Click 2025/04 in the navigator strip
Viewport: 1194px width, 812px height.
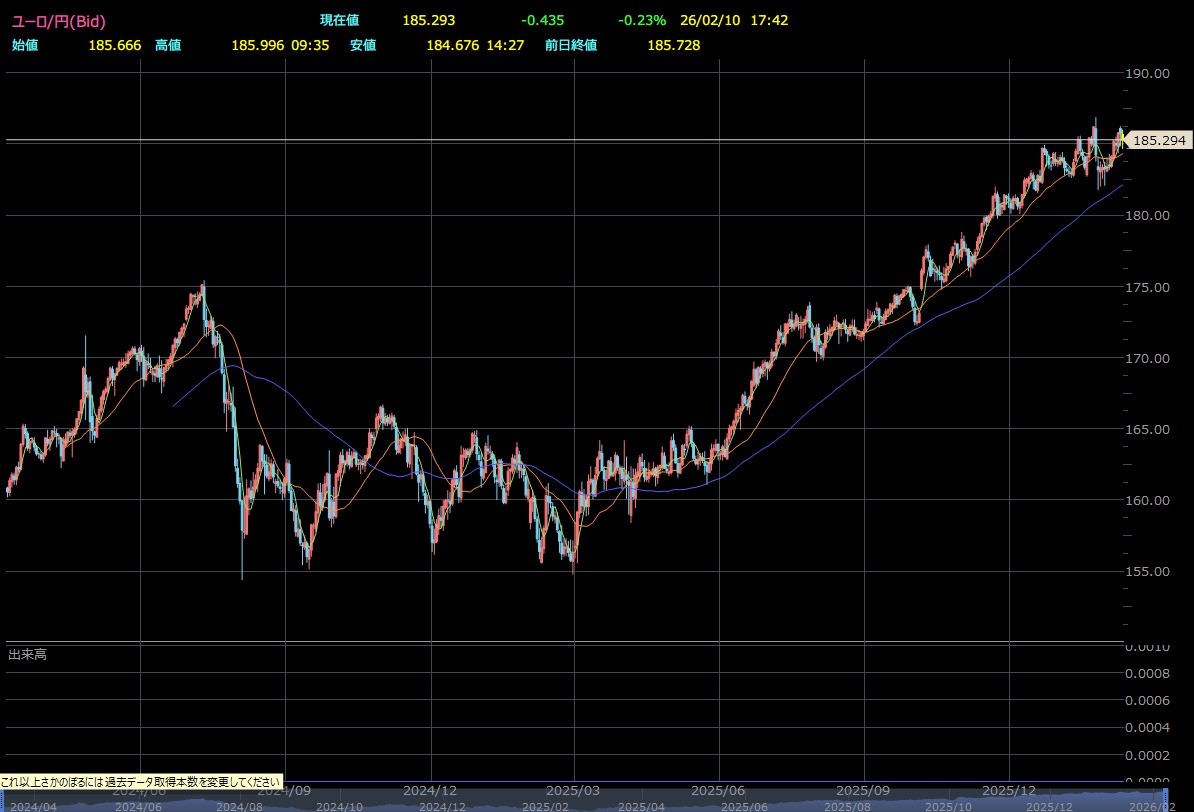[640, 806]
